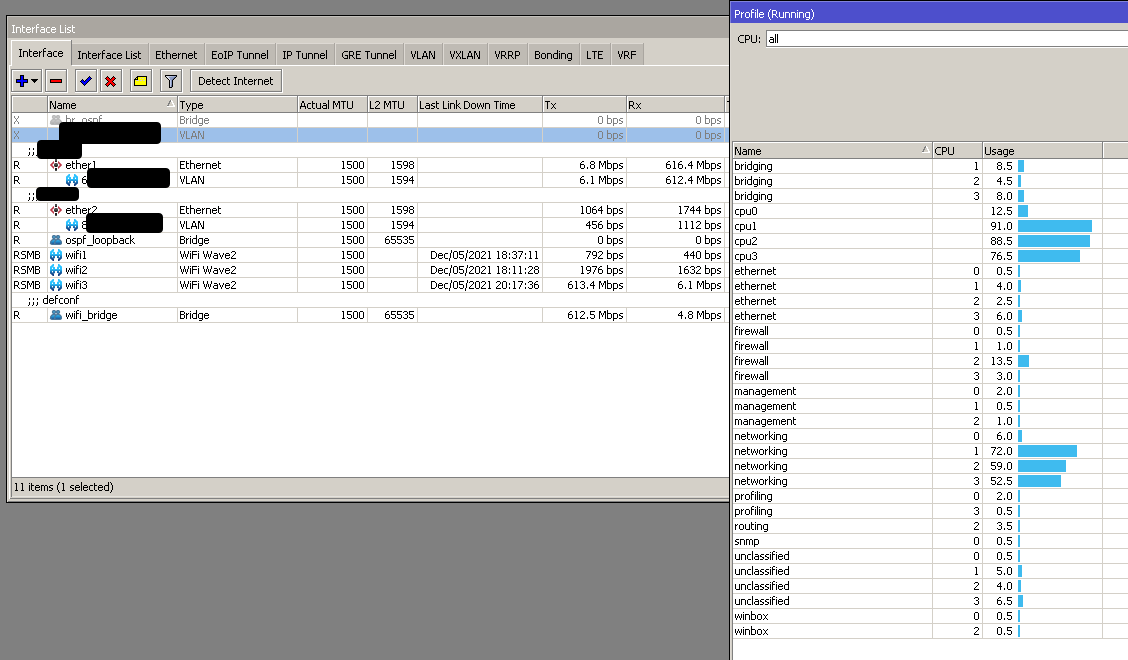Screen dimensions: 1128x660
Task: Click the wifi1 interface icon
Action: tap(56, 255)
